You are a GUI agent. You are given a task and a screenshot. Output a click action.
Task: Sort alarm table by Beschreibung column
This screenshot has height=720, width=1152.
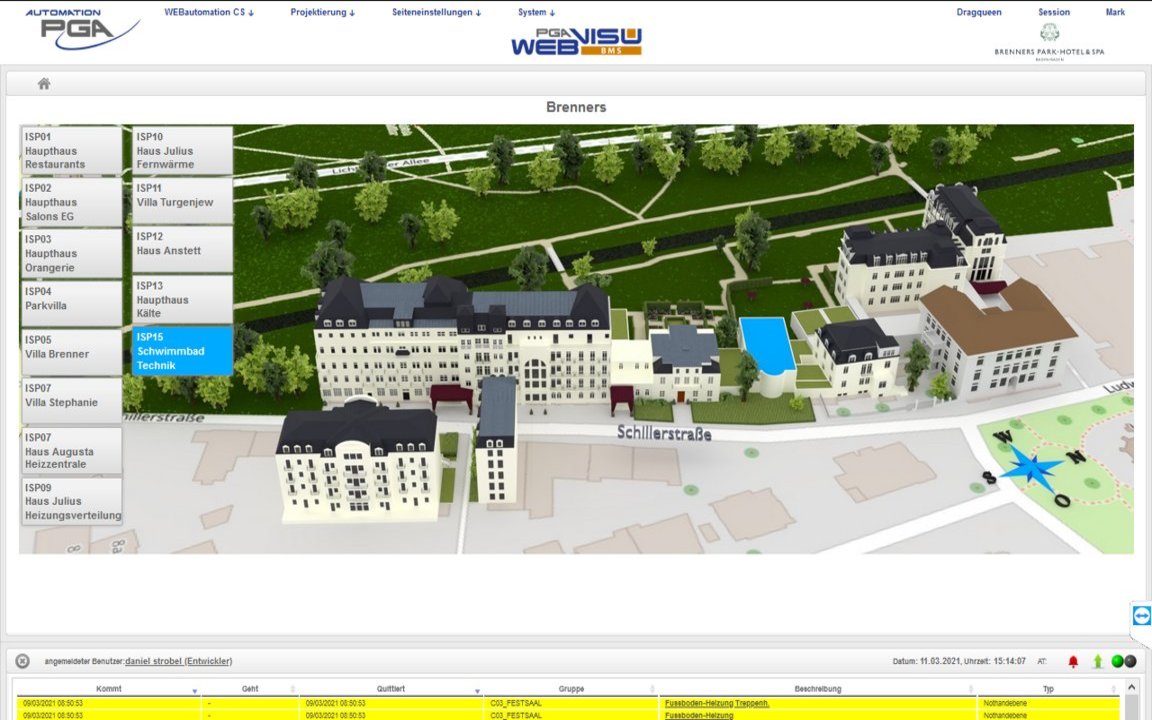click(x=818, y=689)
